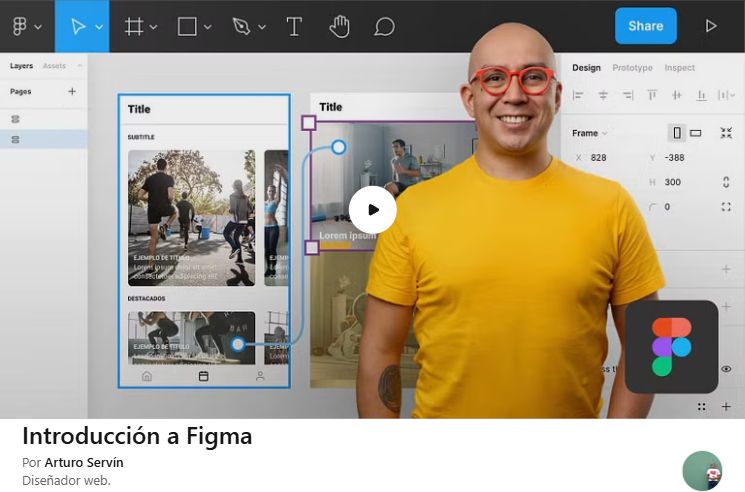Select the Pen tool
The height and width of the screenshot is (492, 745).
pyautogui.click(x=241, y=27)
